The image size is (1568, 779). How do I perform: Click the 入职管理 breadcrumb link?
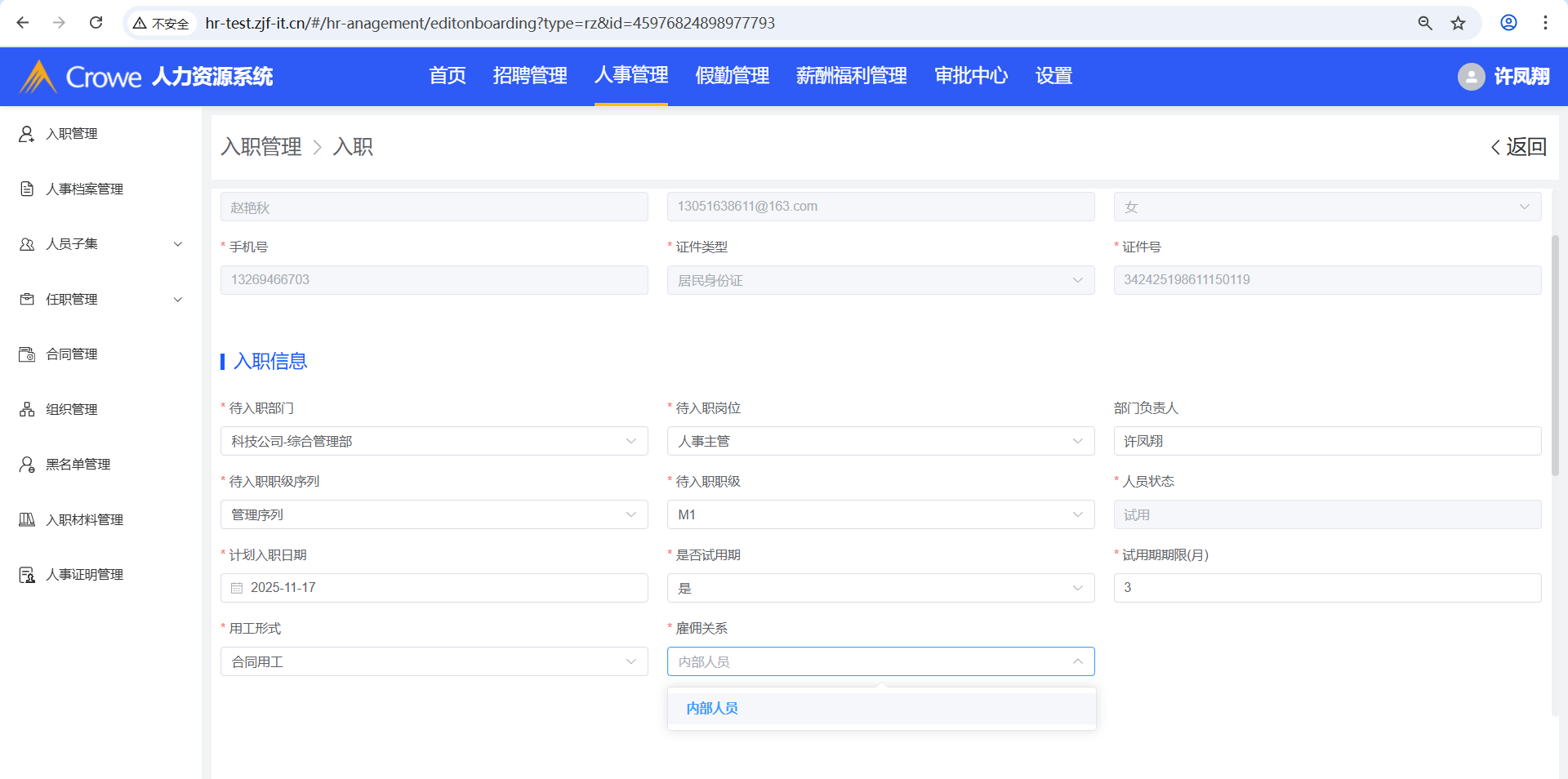click(261, 147)
